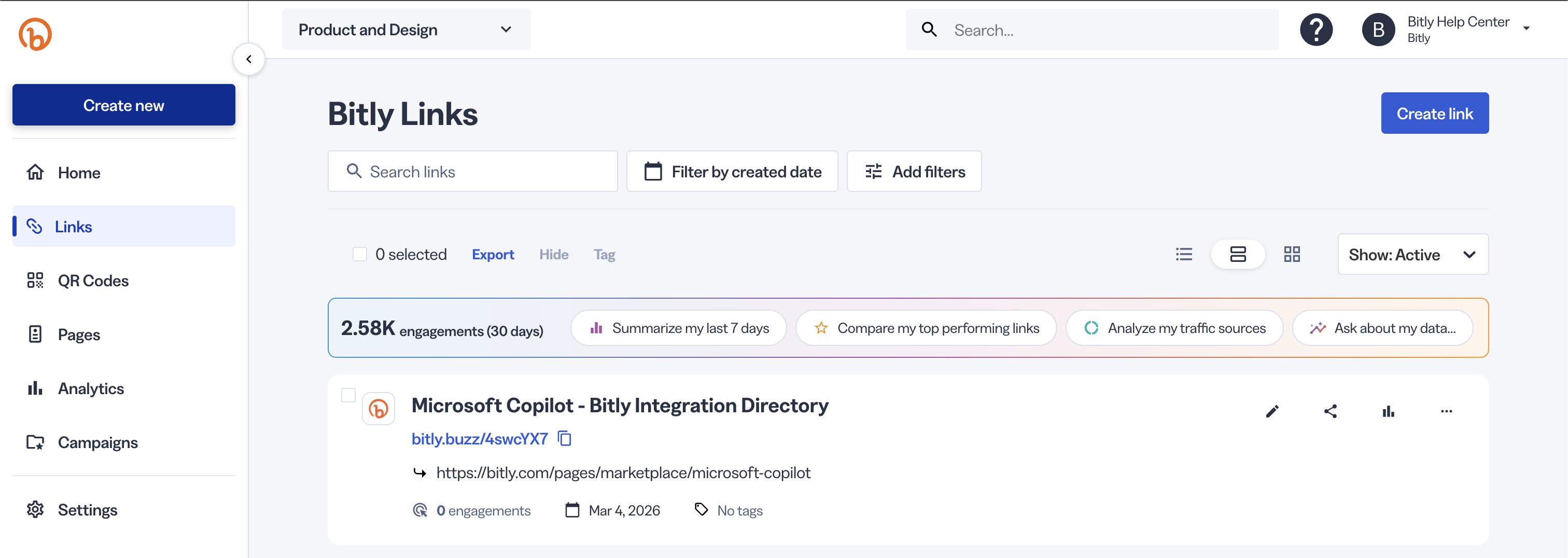
Task: Check the Microsoft Copilot link checkbox
Action: 348,395
